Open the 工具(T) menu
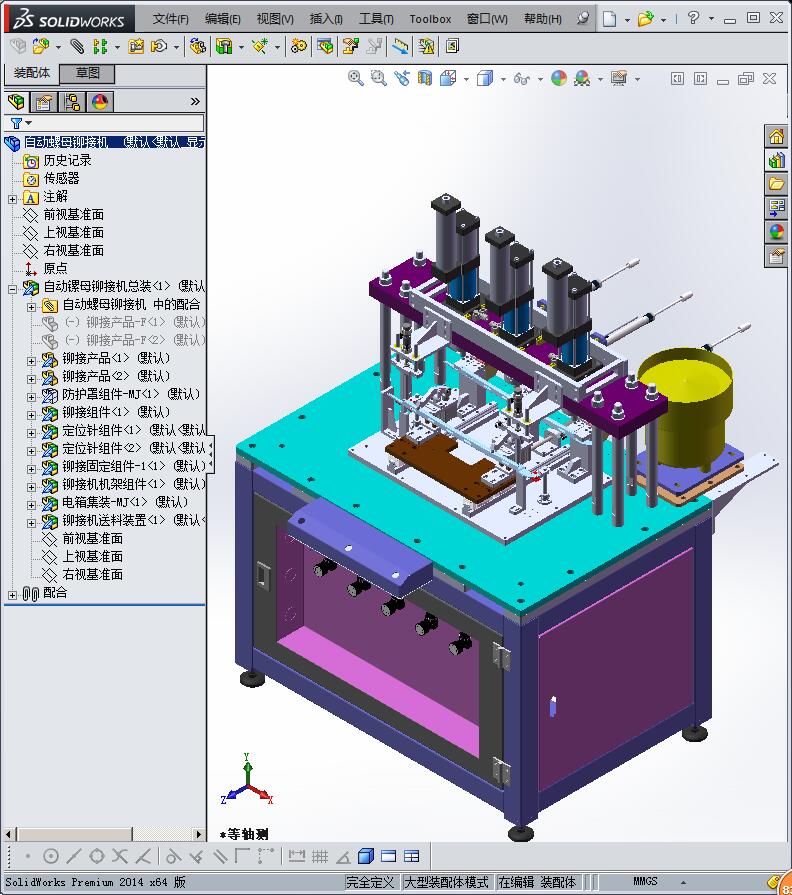This screenshot has width=792, height=895. 376,19
